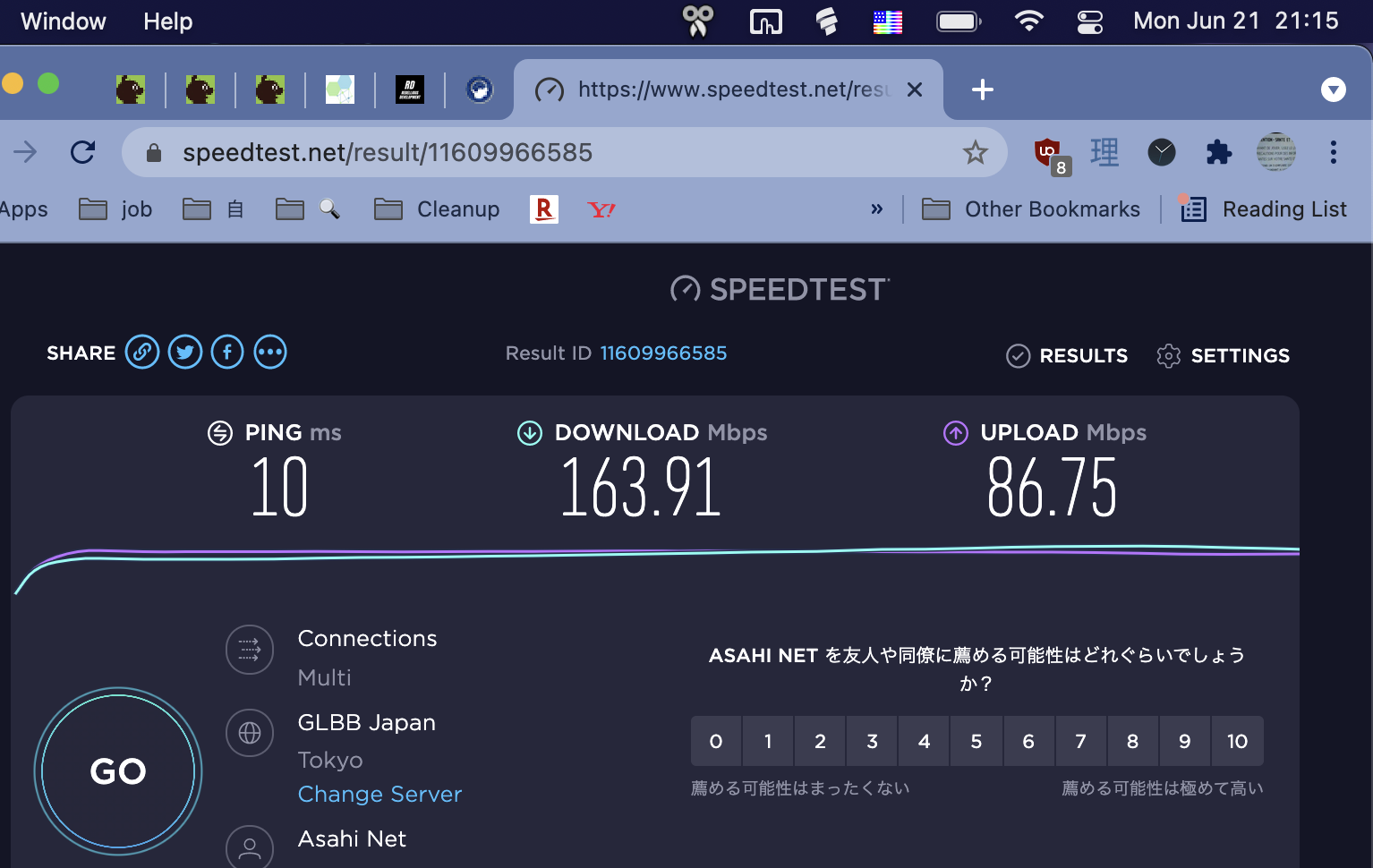This screenshot has height=868, width=1373.
Task: Select rating 0 in the survey
Action: coord(716,741)
